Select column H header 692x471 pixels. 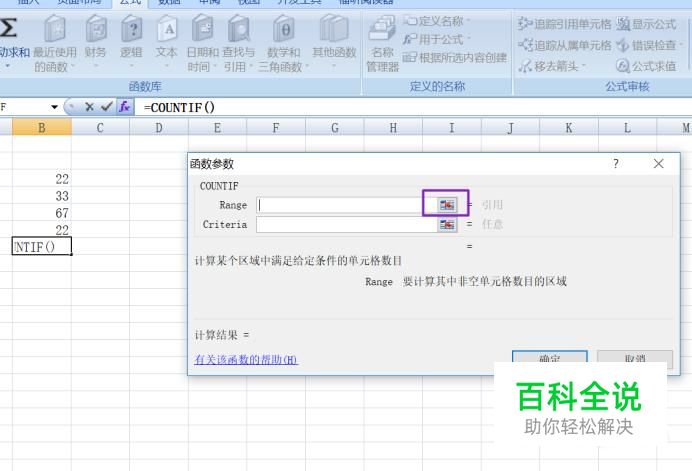pyautogui.click(x=393, y=128)
